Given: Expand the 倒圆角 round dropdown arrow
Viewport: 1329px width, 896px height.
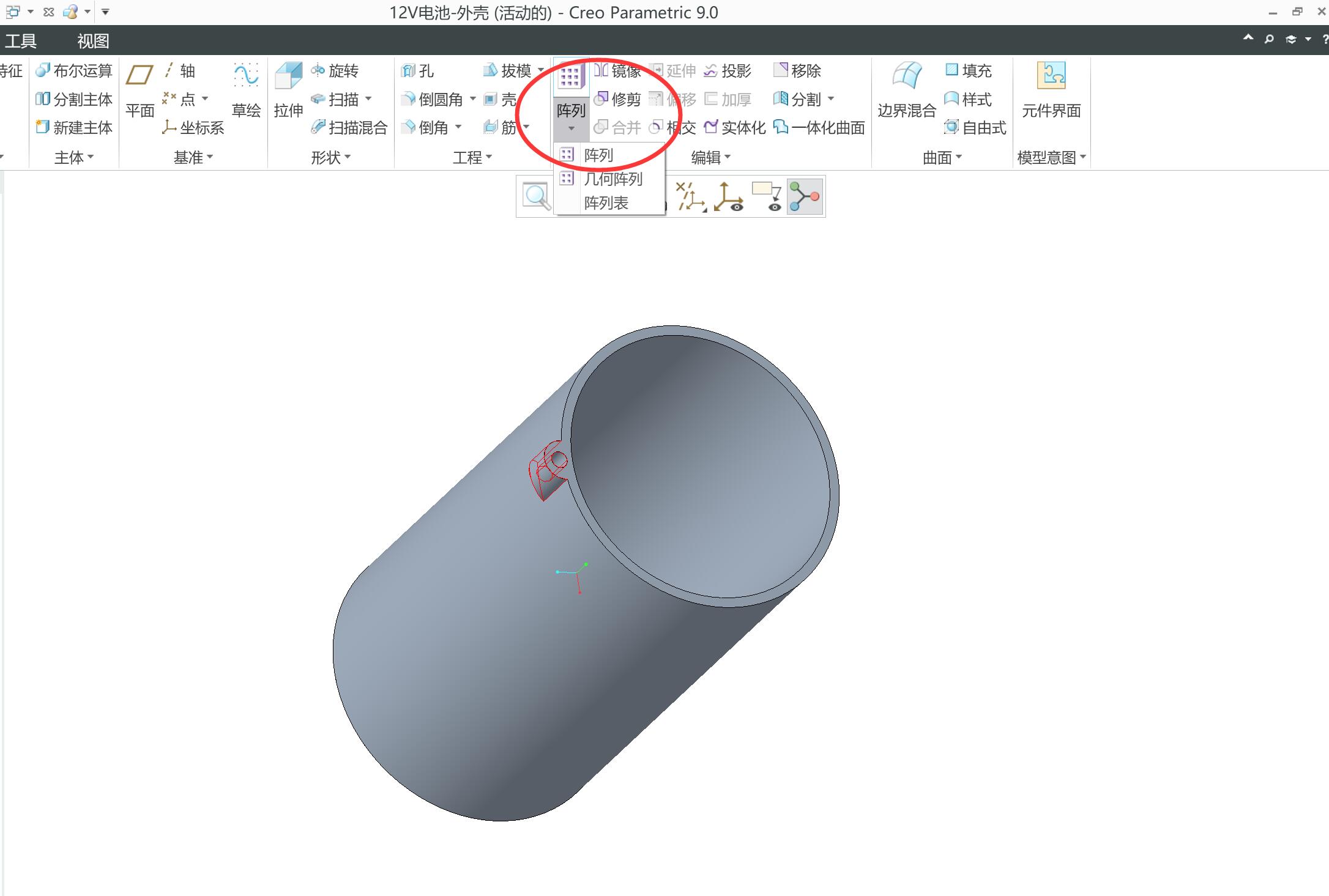Looking at the screenshot, I should pos(472,98).
